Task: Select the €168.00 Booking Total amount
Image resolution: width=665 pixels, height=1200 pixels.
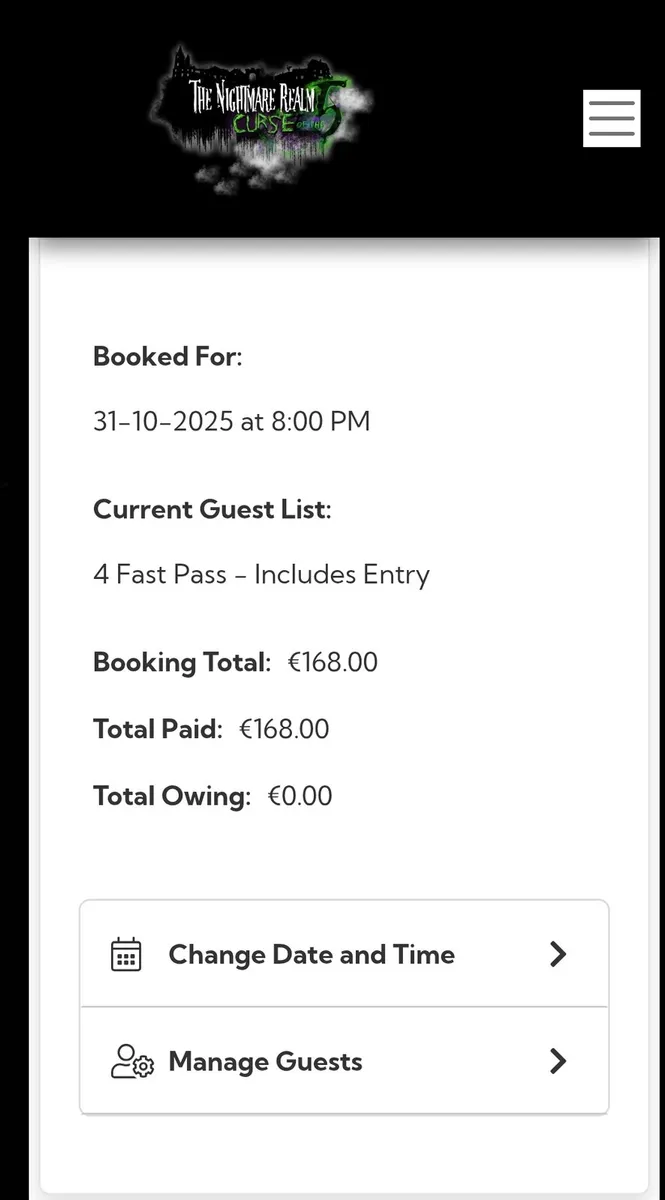Action: 332,662
